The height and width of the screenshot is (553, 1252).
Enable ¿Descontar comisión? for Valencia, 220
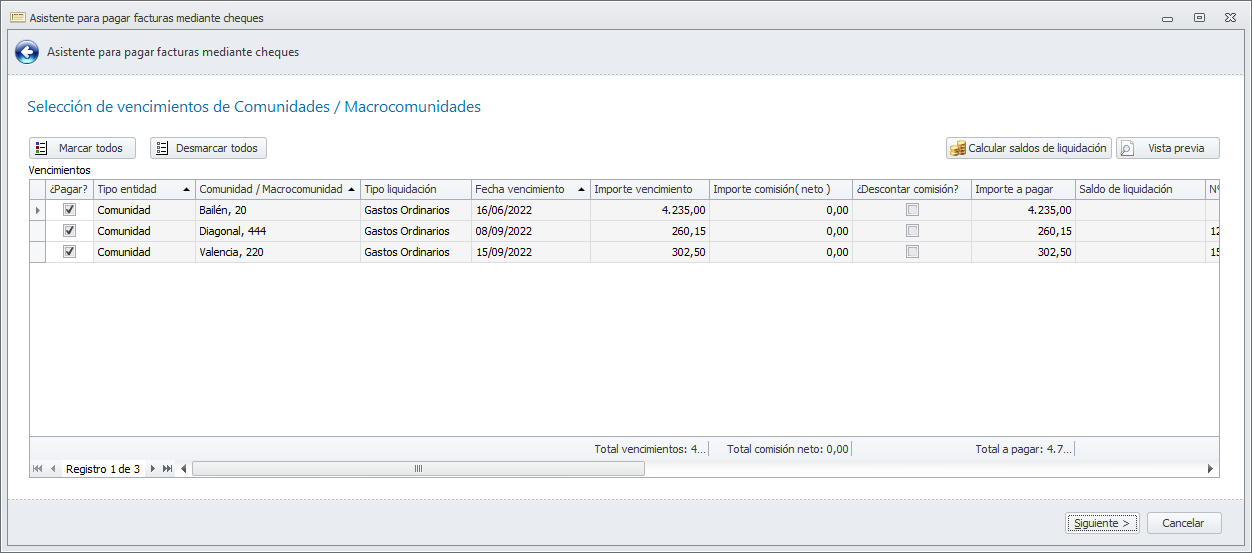coord(912,252)
